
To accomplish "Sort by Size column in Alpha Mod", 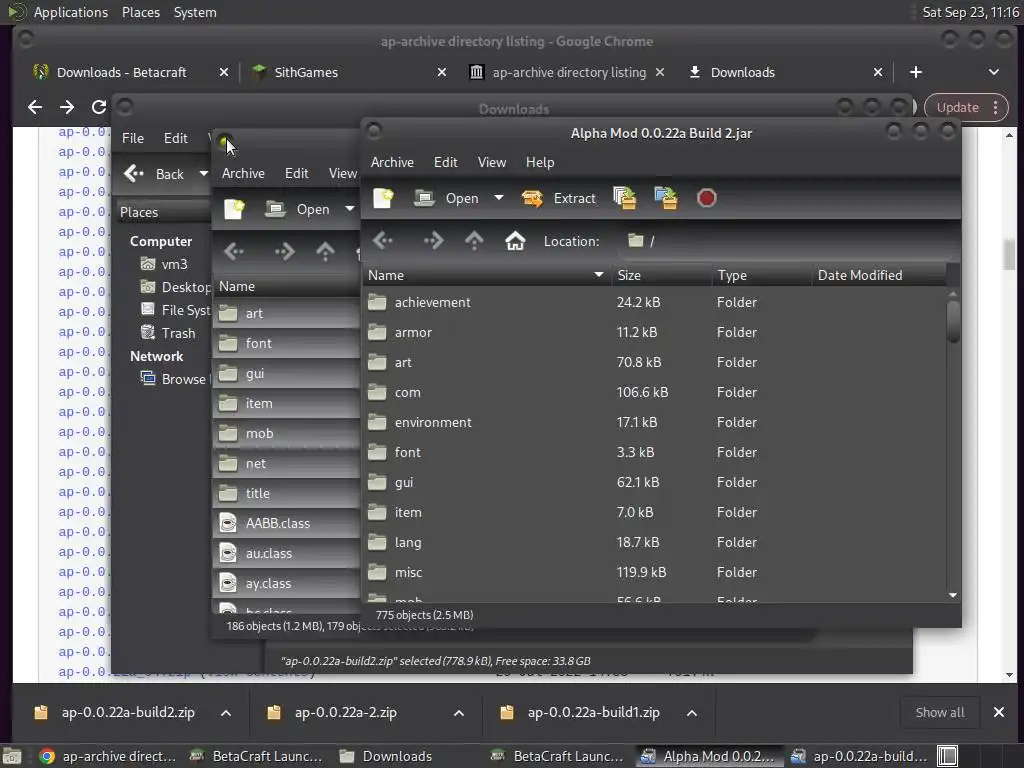I will pyautogui.click(x=661, y=276).
